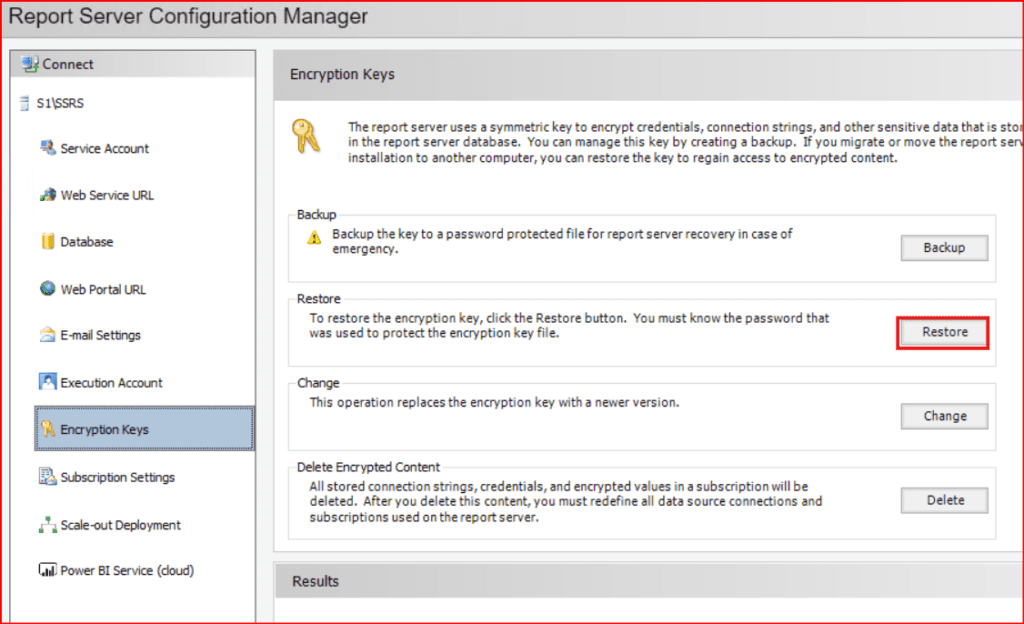Click the Subscription Settings icon
Screen dimensions: 1024x624
pos(47,477)
